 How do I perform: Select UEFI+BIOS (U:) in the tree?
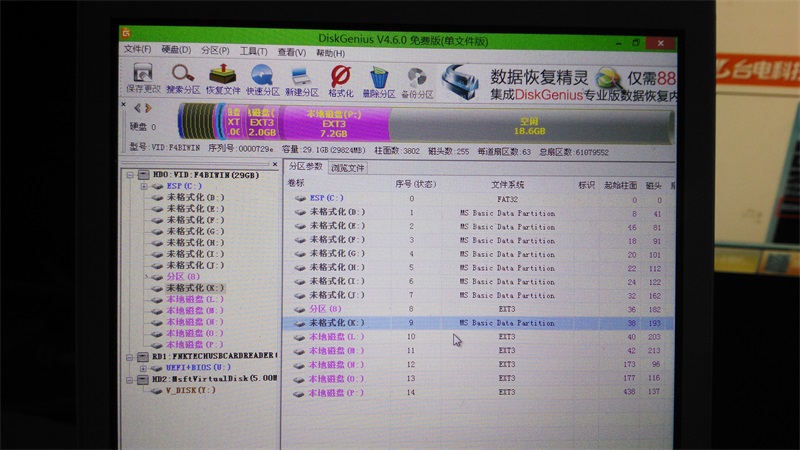click(x=198, y=367)
